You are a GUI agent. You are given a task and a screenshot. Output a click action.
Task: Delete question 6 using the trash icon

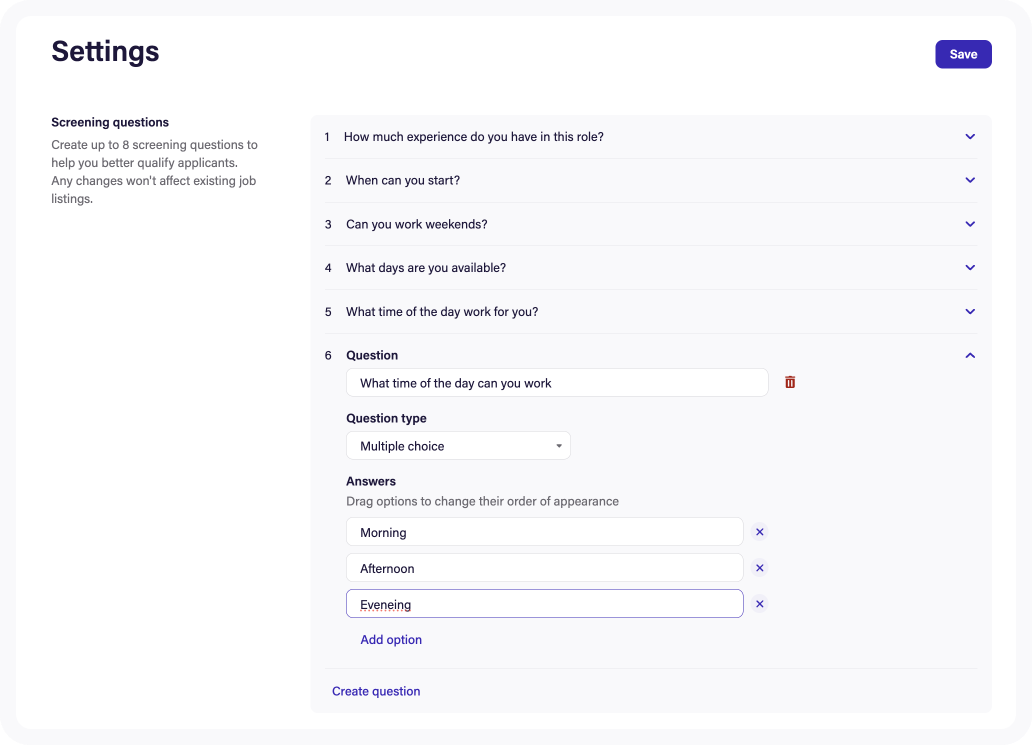(790, 382)
